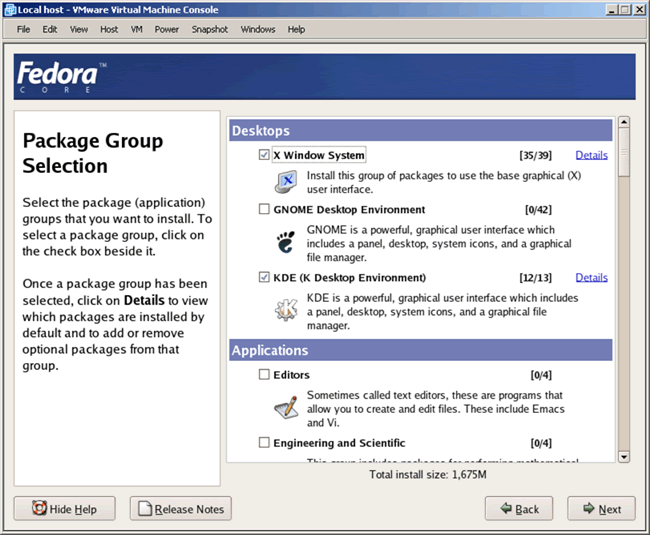Open the Release Notes button
Image resolution: width=650 pixels, height=535 pixels.
(181, 509)
